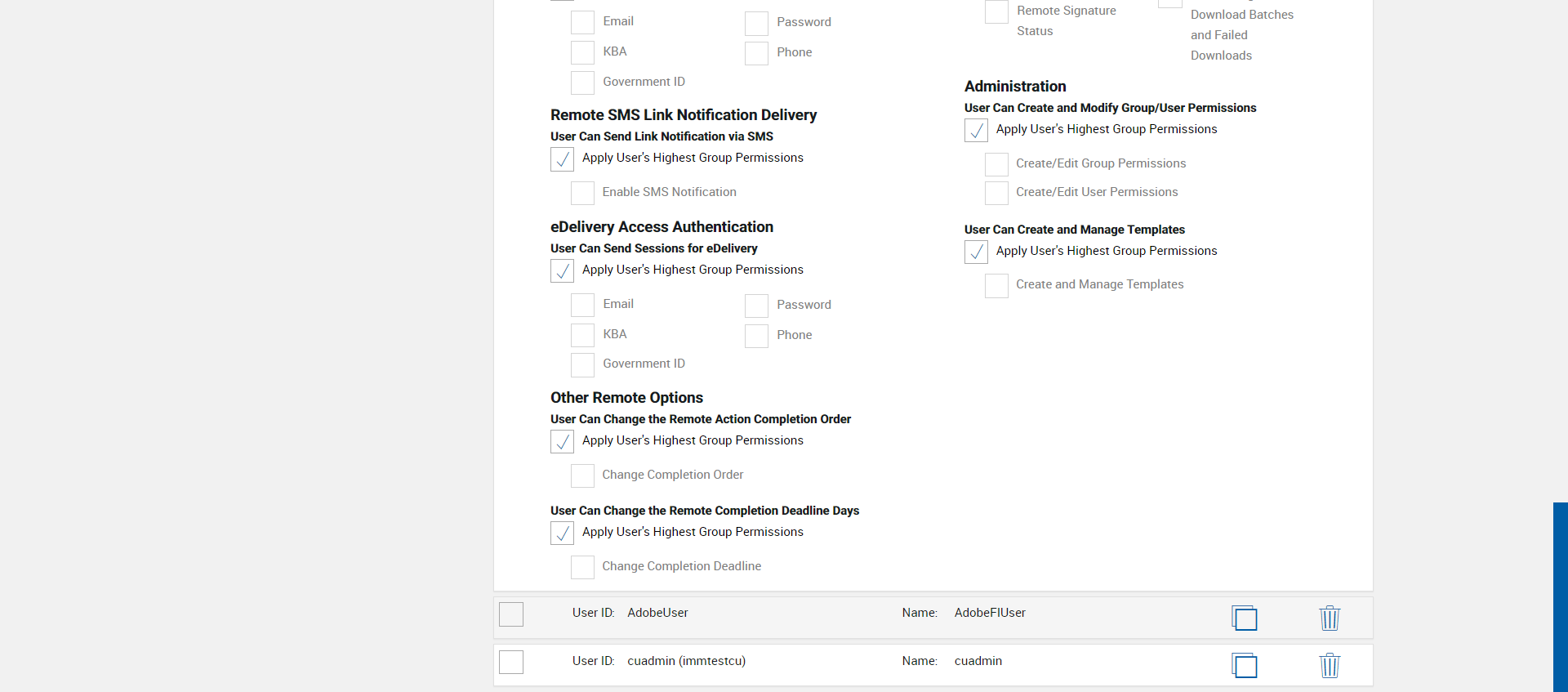The height and width of the screenshot is (692, 1568).
Task: Click the trash icon for cuadmin user
Action: (1330, 666)
